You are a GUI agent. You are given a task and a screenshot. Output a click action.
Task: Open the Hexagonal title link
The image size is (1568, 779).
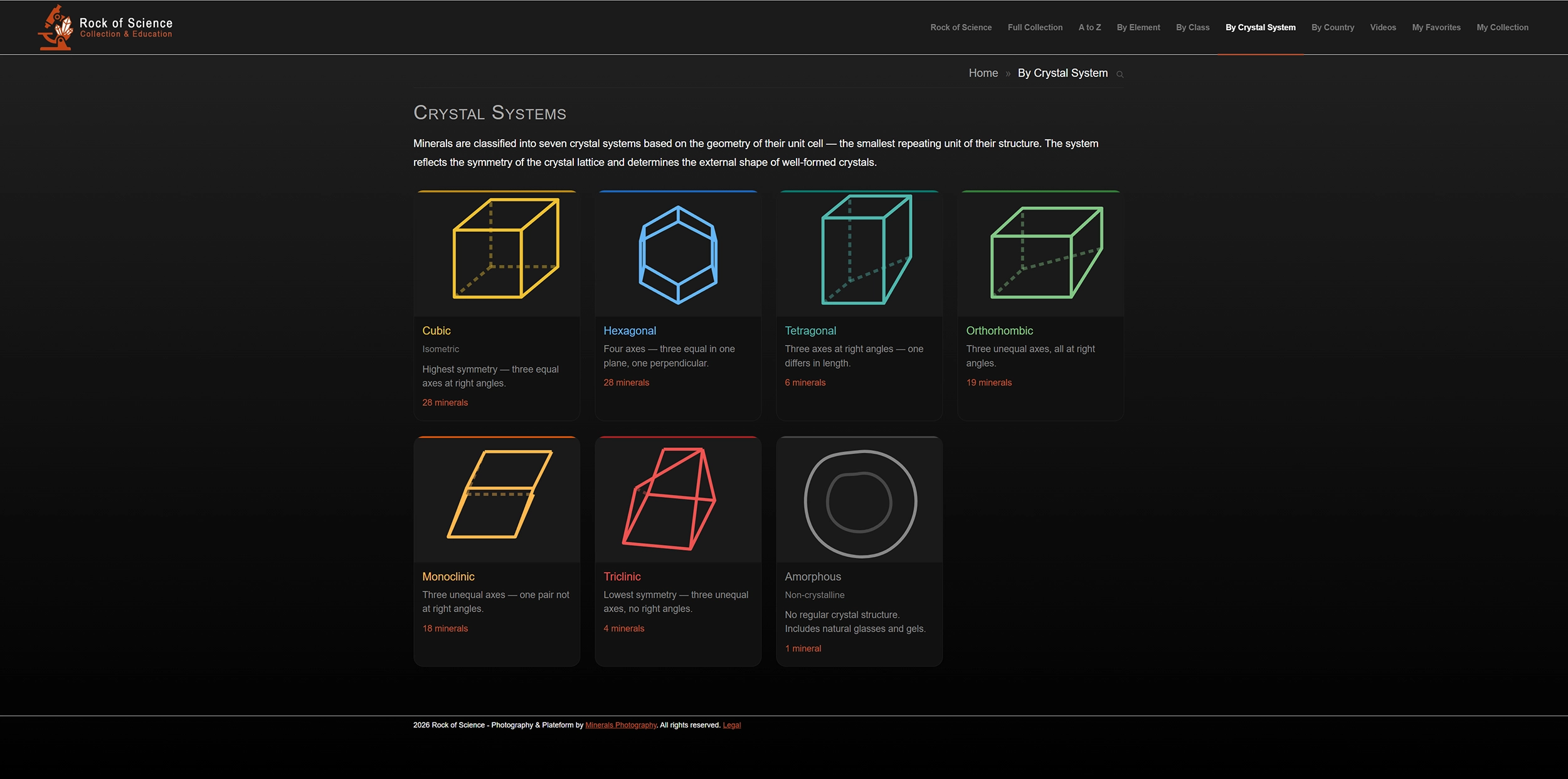point(630,331)
